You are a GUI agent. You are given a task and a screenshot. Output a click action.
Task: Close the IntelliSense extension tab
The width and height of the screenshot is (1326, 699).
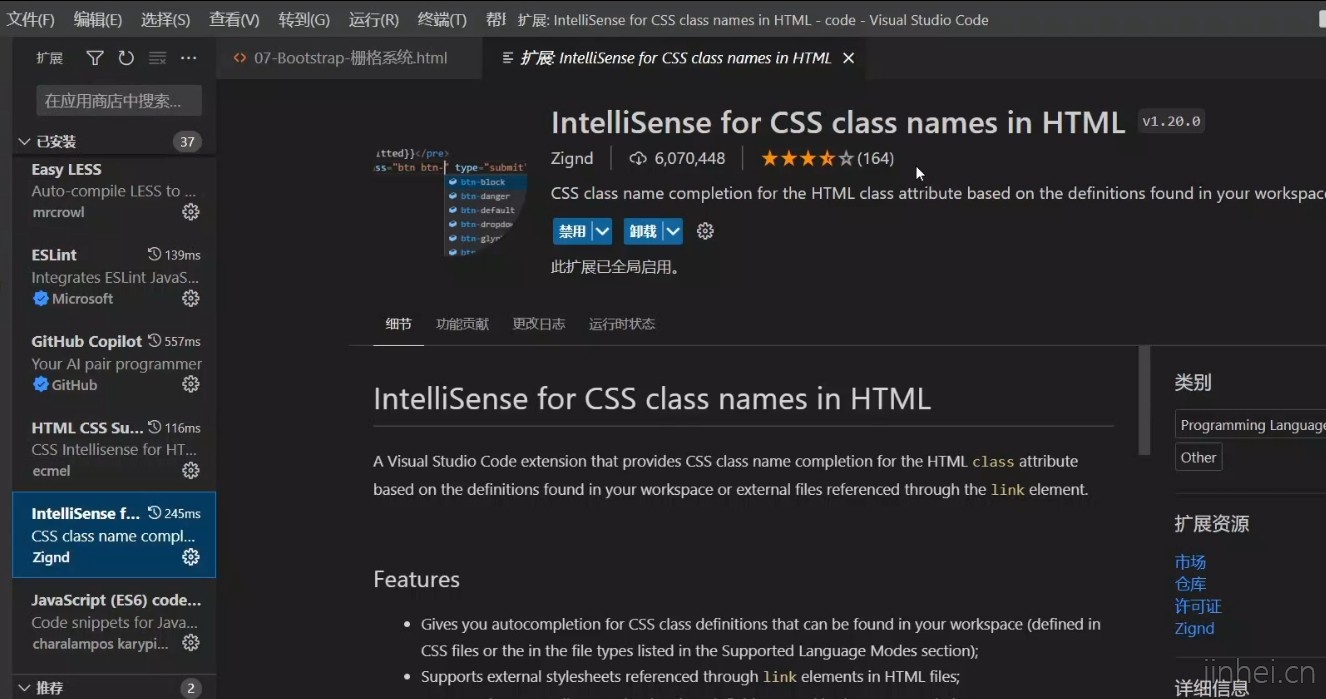(848, 58)
